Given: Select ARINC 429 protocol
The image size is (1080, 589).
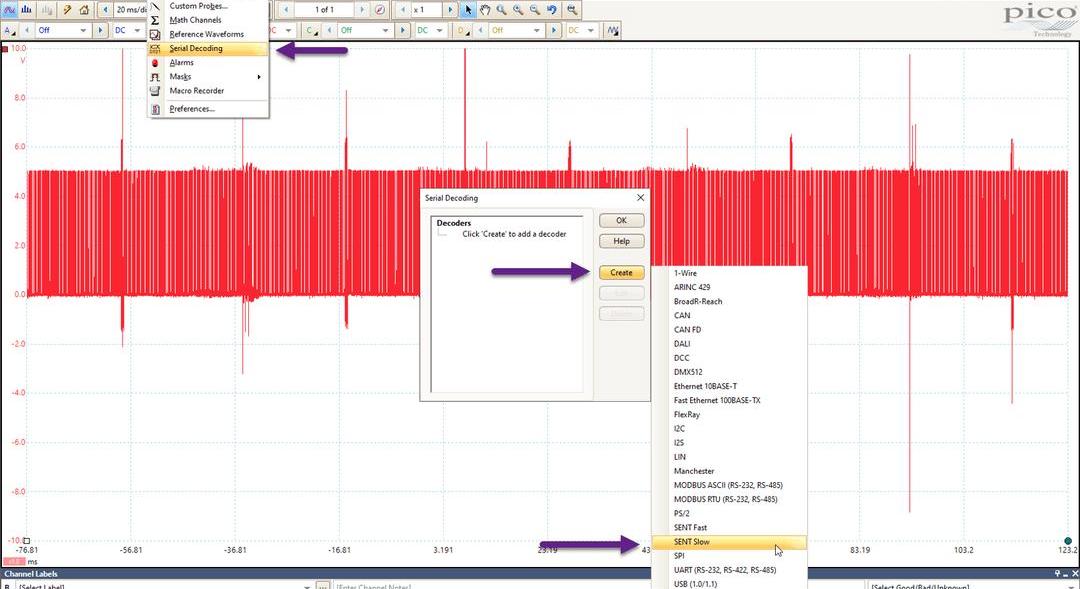Looking at the screenshot, I should click(729, 287).
